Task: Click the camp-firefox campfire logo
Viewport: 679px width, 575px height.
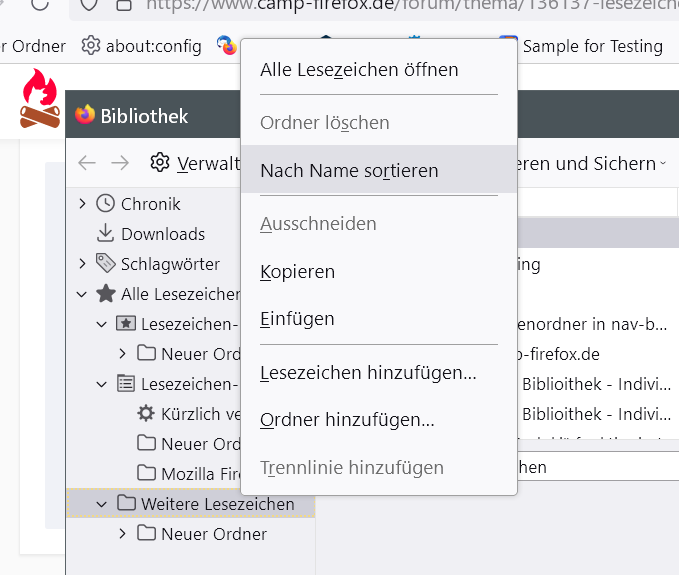Action: [40, 99]
